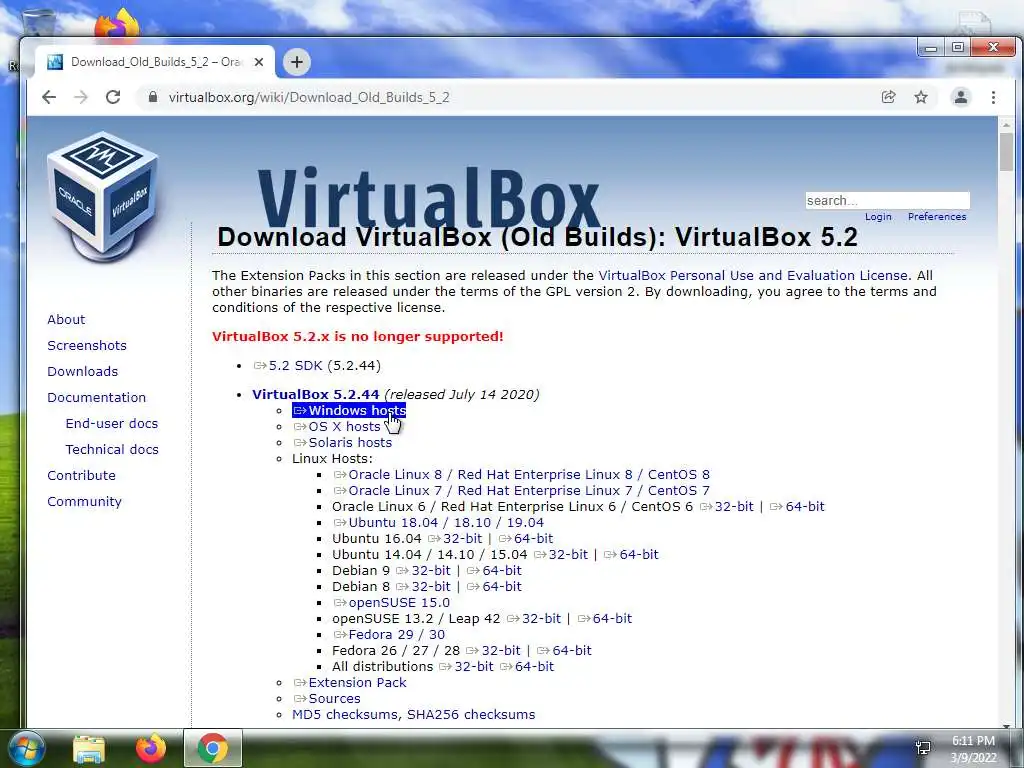The image size is (1024, 768).
Task: Download openSUSE 15.0 package
Action: pyautogui.click(x=392, y=602)
